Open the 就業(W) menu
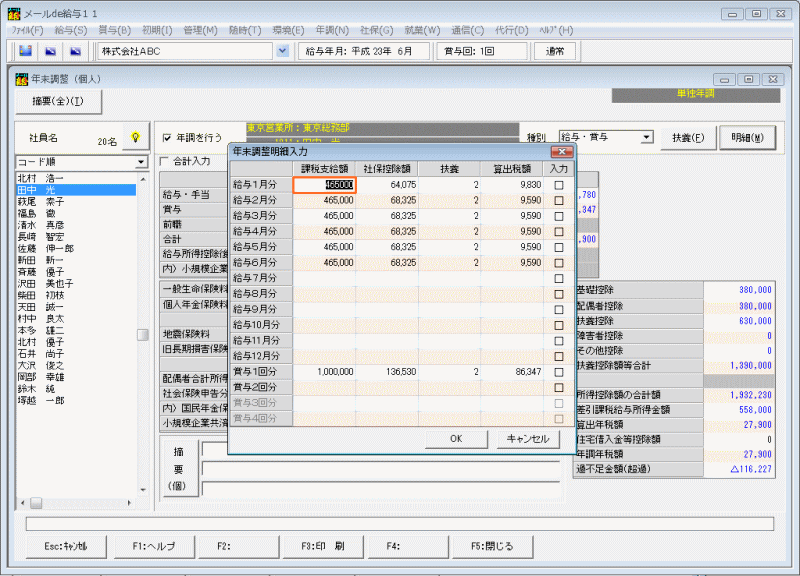This screenshot has height=576, width=800. coord(422,30)
